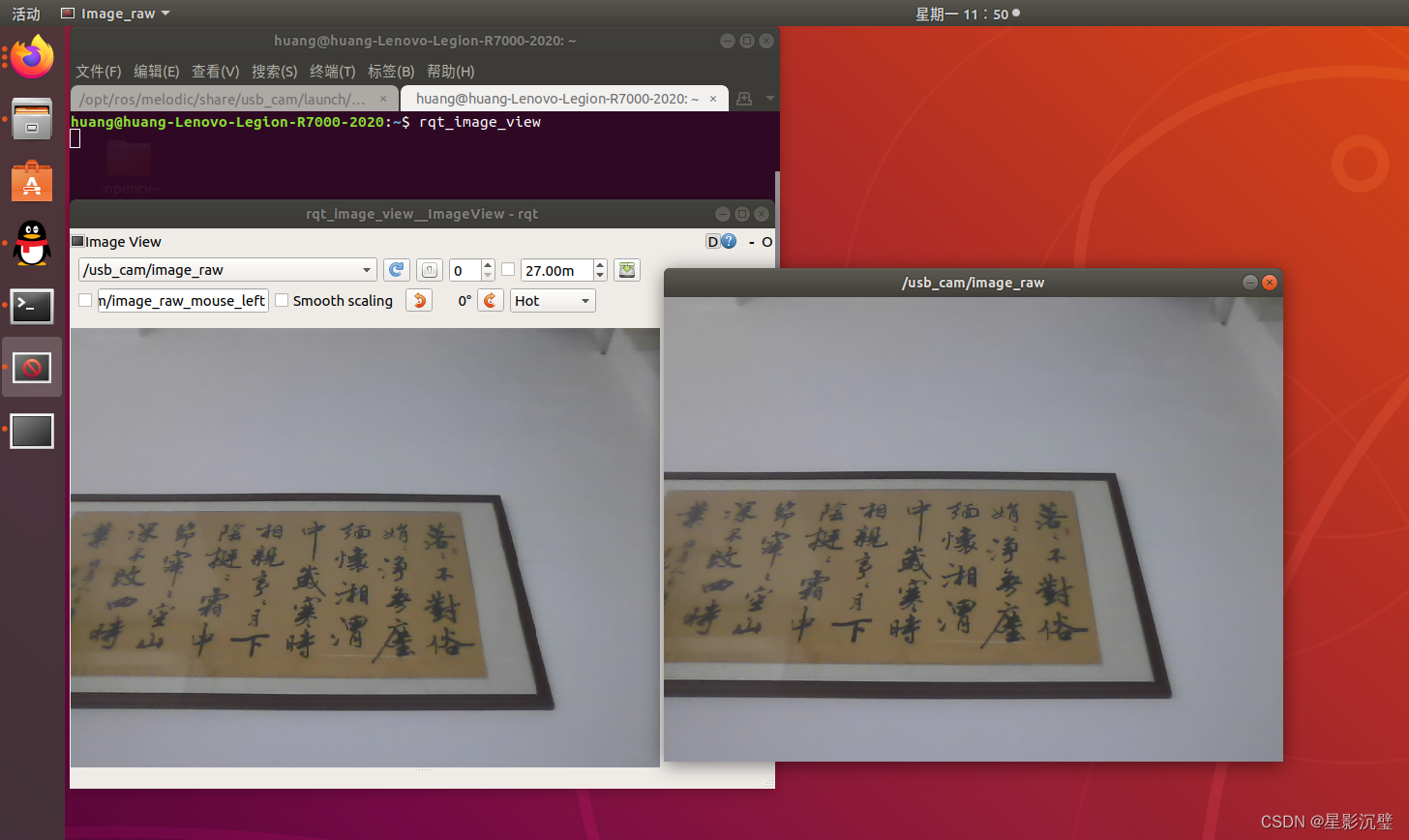Click the camera image in the rqt Image View
This screenshot has width=1409, height=840.
tap(365, 548)
